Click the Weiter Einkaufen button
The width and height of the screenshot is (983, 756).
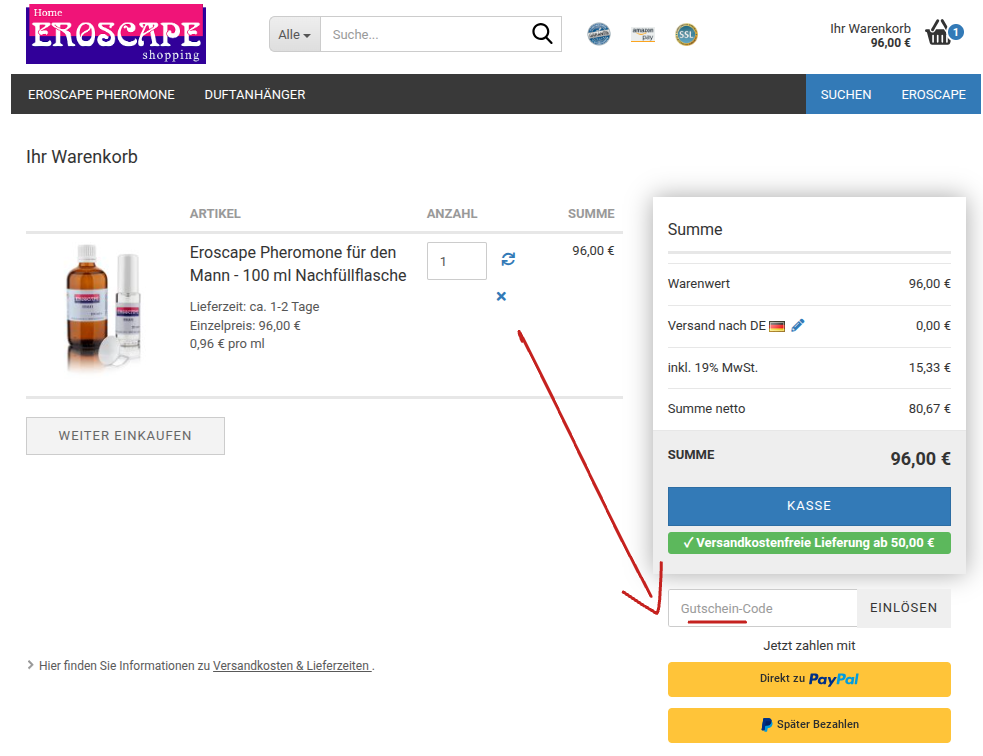pos(125,436)
